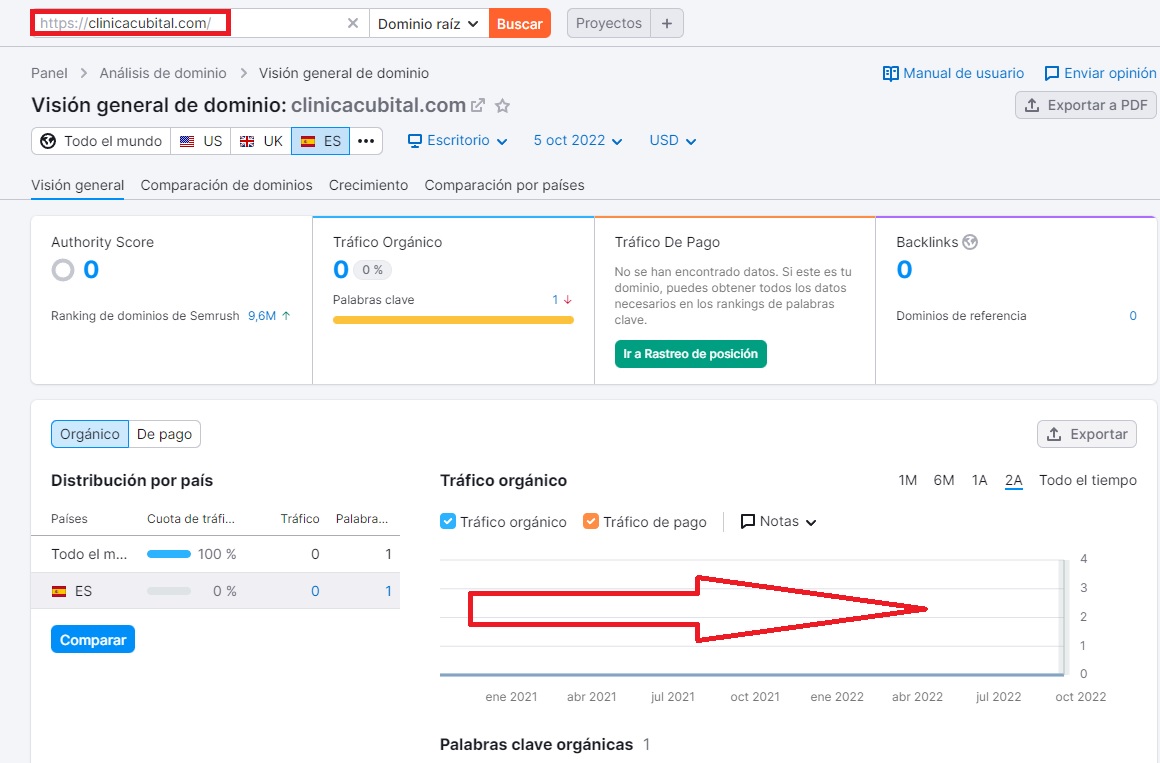Expand the Dominio raíz dropdown
Screen dimensions: 1160x763
pyautogui.click(x=429, y=23)
